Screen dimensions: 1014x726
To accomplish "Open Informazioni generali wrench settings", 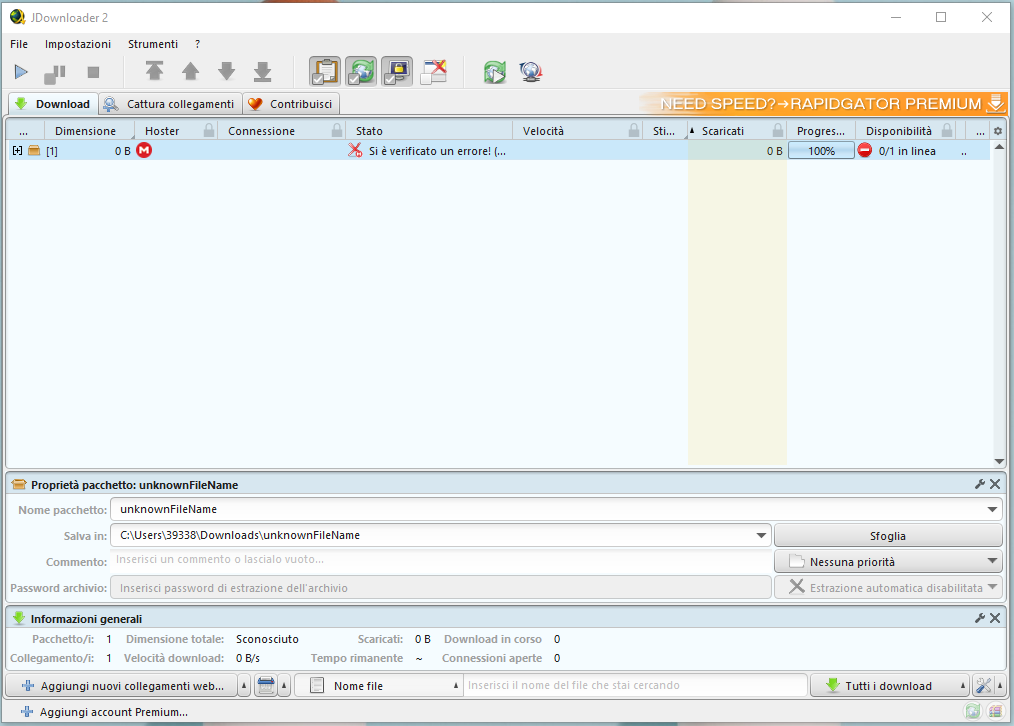I will point(980,619).
